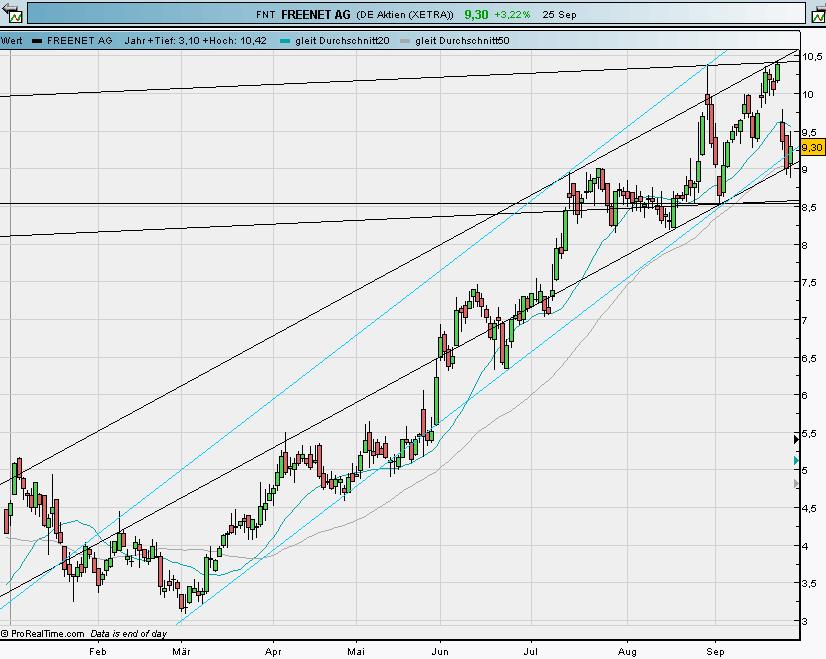Select the gleit Durchschnitt20 legend label
This screenshot has height=659, width=826.
(340, 41)
